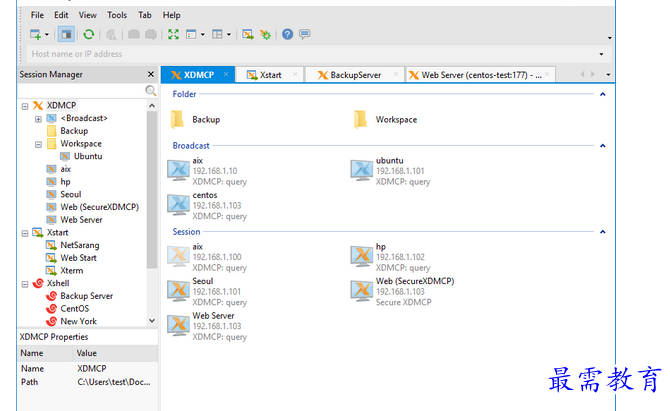Image resolution: width=670 pixels, height=411 pixels.
Task: Switch to the BackupServer tab
Action: 355,75
